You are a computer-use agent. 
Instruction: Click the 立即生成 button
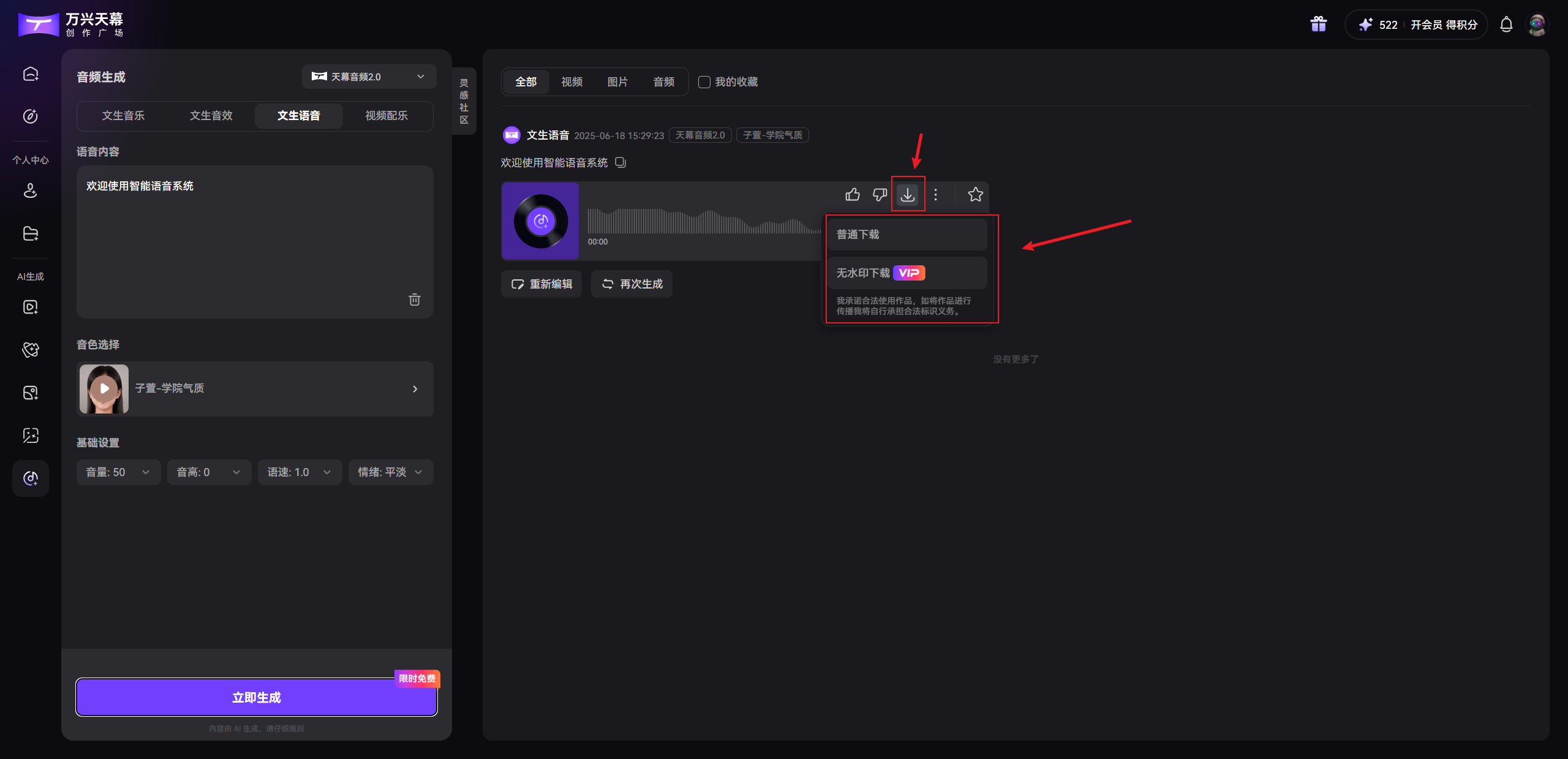(256, 697)
